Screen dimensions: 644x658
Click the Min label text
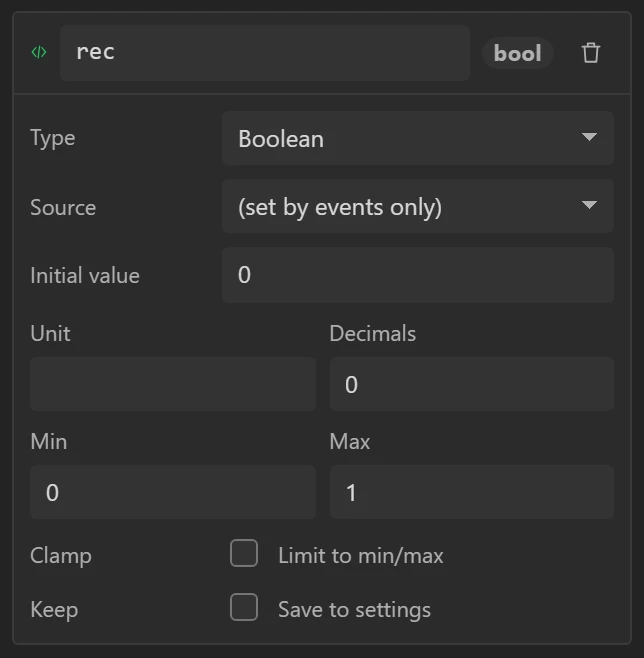(49, 441)
